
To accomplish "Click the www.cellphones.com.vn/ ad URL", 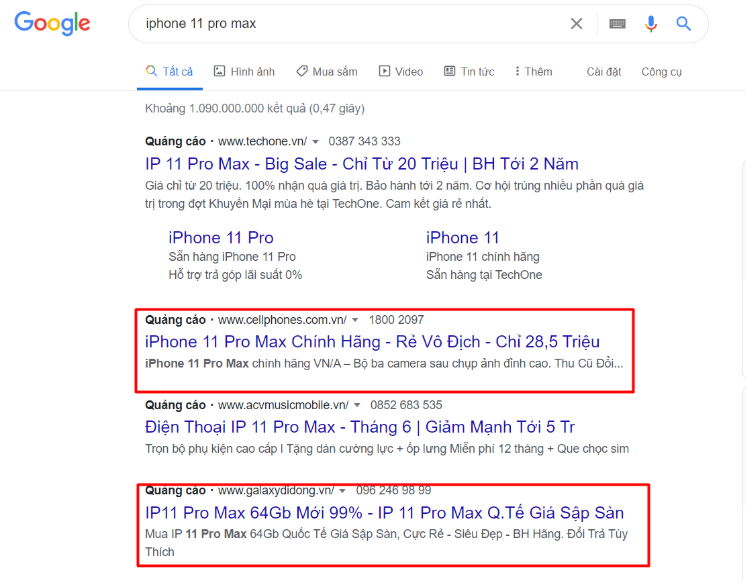I will 282,320.
